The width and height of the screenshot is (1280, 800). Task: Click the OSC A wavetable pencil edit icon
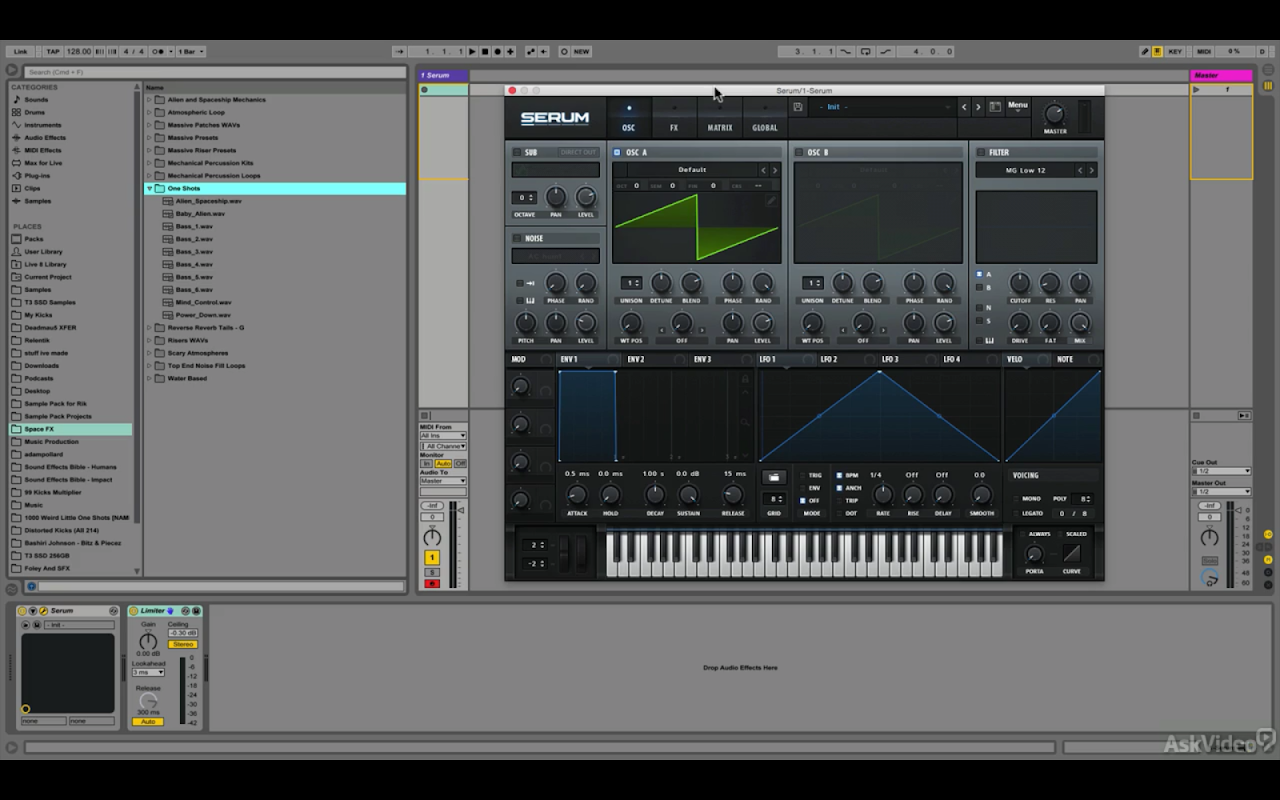click(x=771, y=200)
